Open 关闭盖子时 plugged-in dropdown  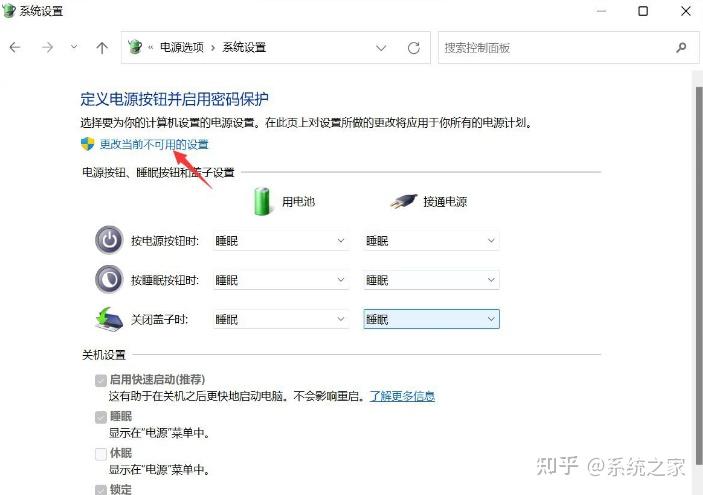[x=431, y=319]
